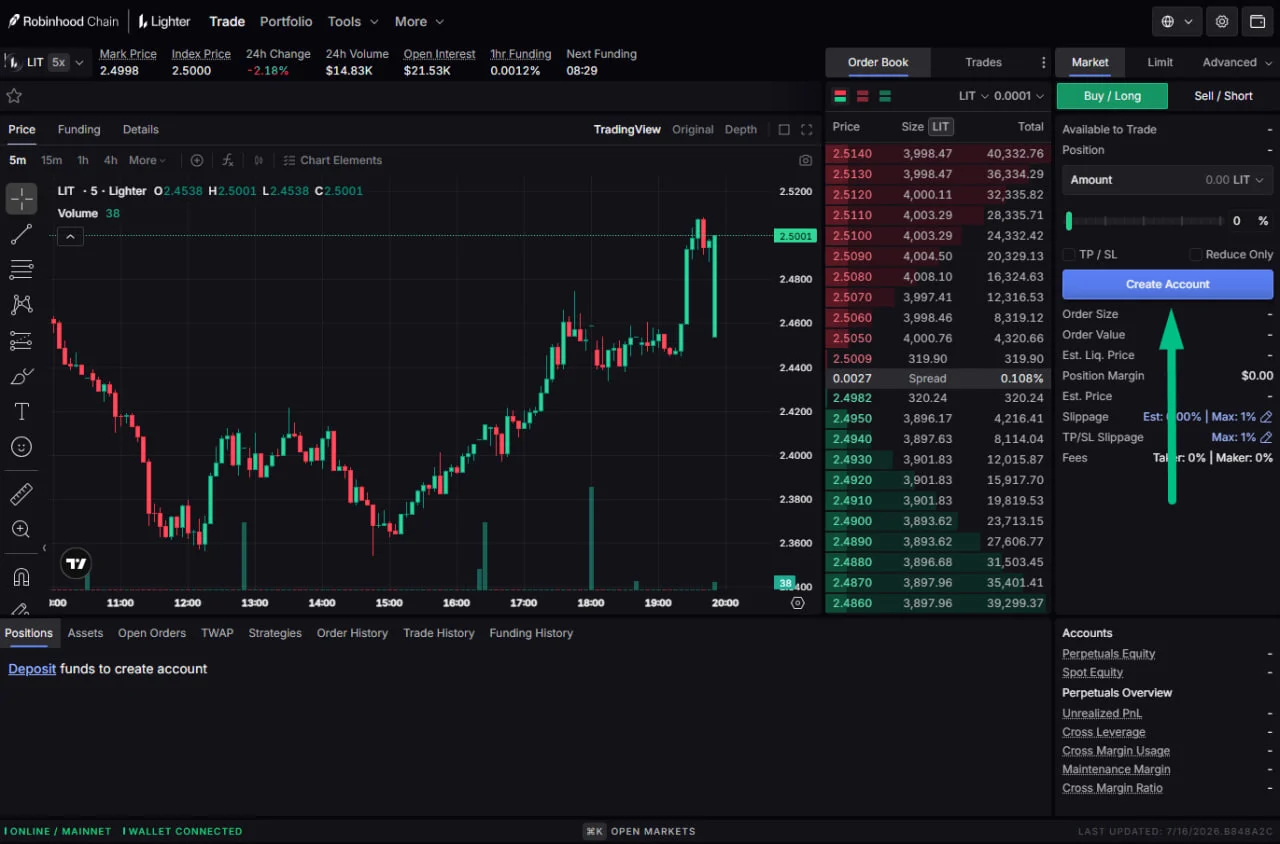This screenshot has width=1280, height=844.
Task: Follow the Deposit link
Action: pyautogui.click(x=32, y=669)
